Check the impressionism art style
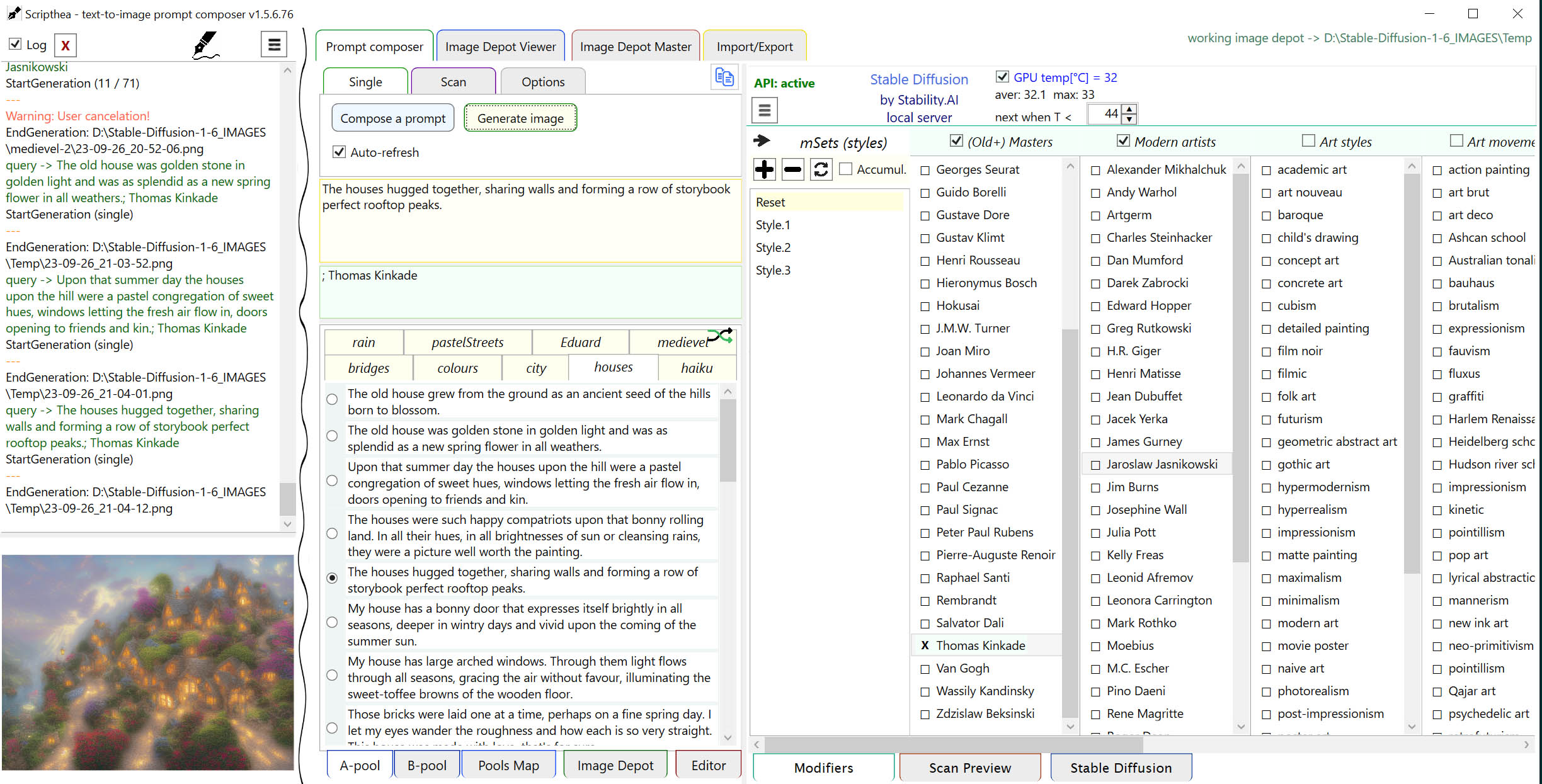The width and height of the screenshot is (1542, 784). click(x=1266, y=533)
